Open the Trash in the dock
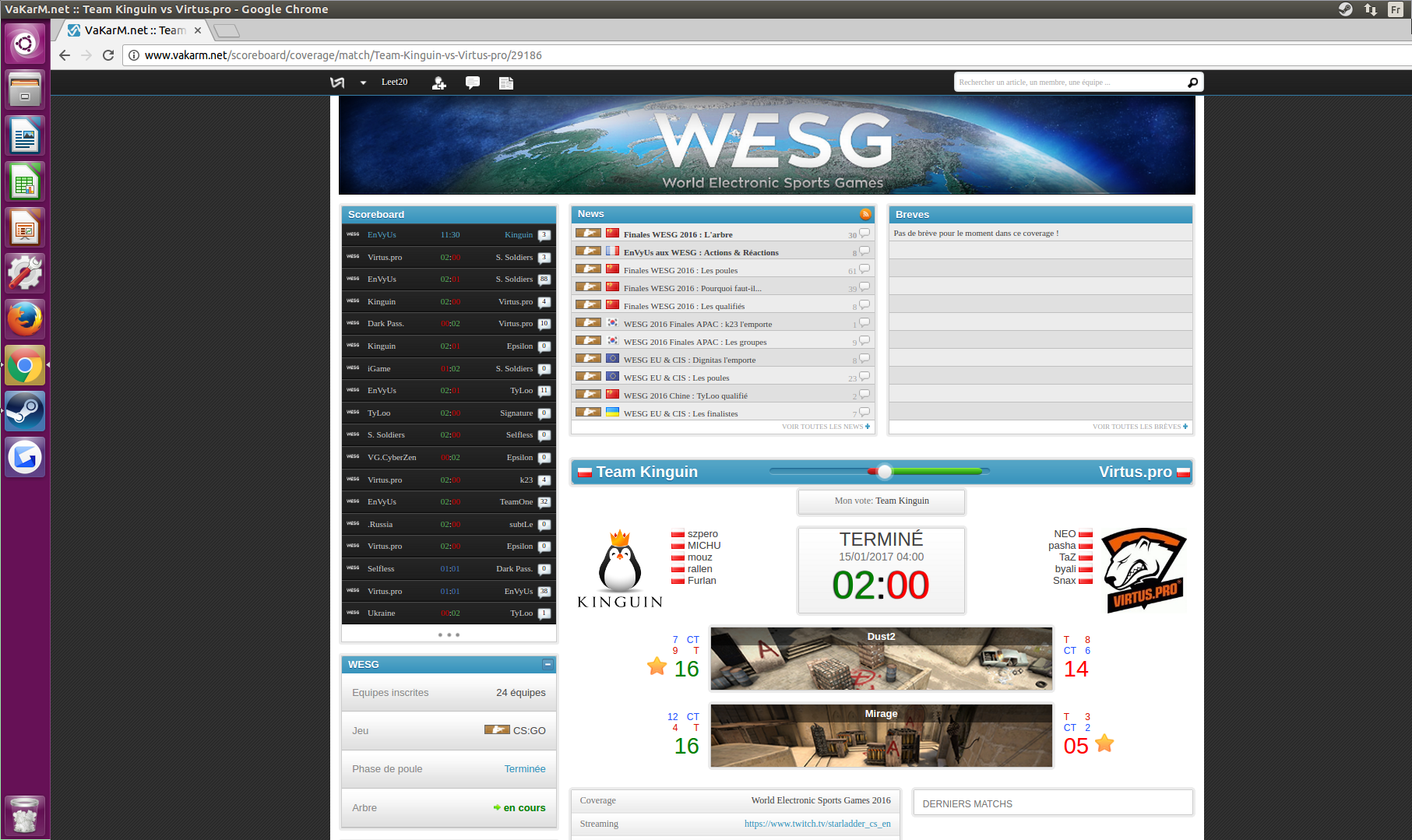This screenshot has height=840, width=1412. point(25,815)
